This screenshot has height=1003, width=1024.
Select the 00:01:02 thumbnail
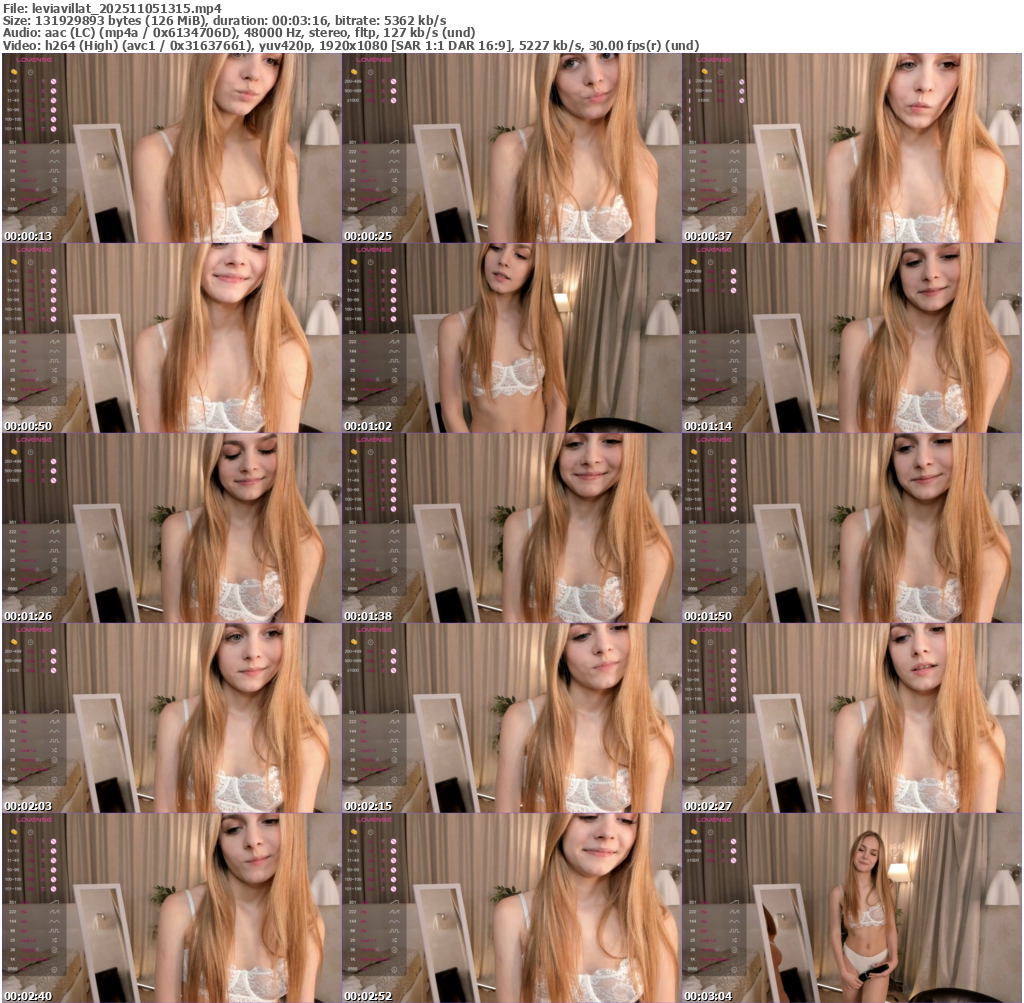tap(511, 338)
